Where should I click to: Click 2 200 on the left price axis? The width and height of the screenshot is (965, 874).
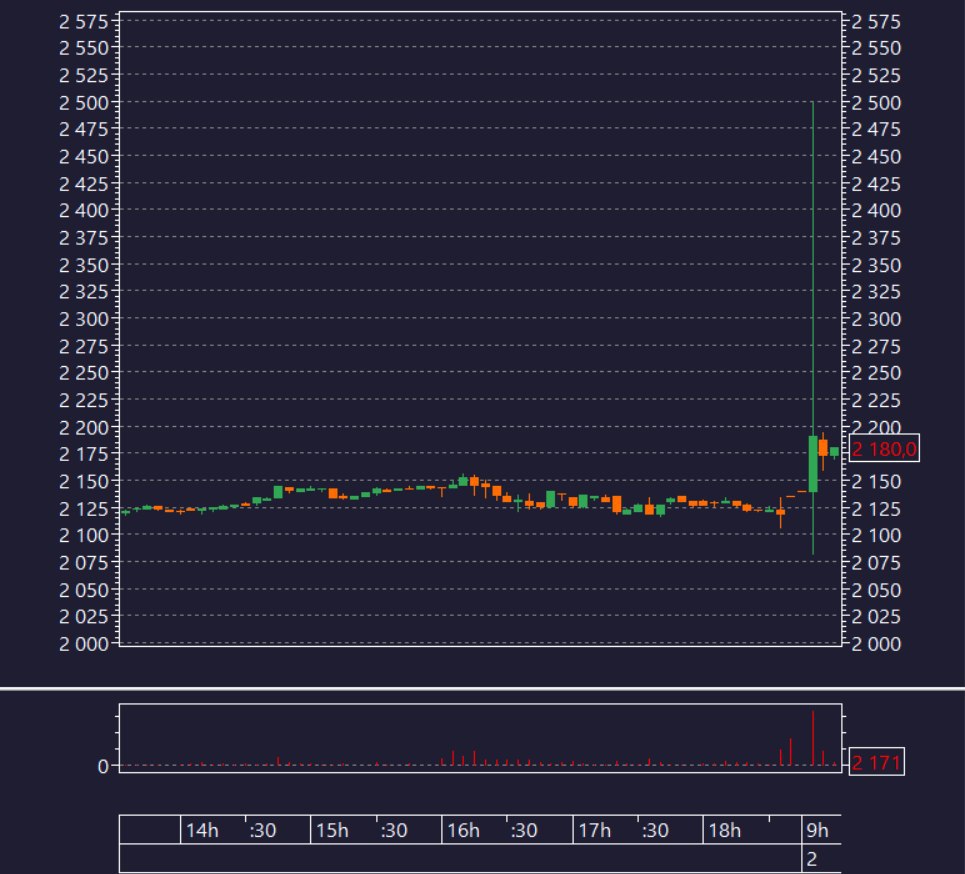pos(84,427)
